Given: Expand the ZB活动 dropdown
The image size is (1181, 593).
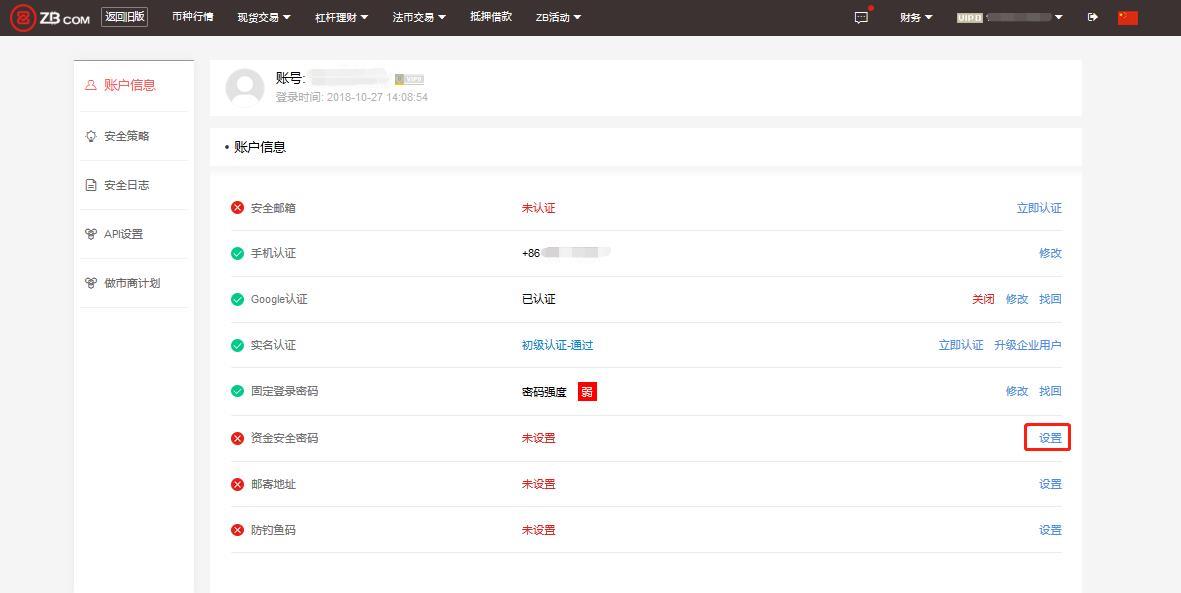Looking at the screenshot, I should [x=558, y=17].
